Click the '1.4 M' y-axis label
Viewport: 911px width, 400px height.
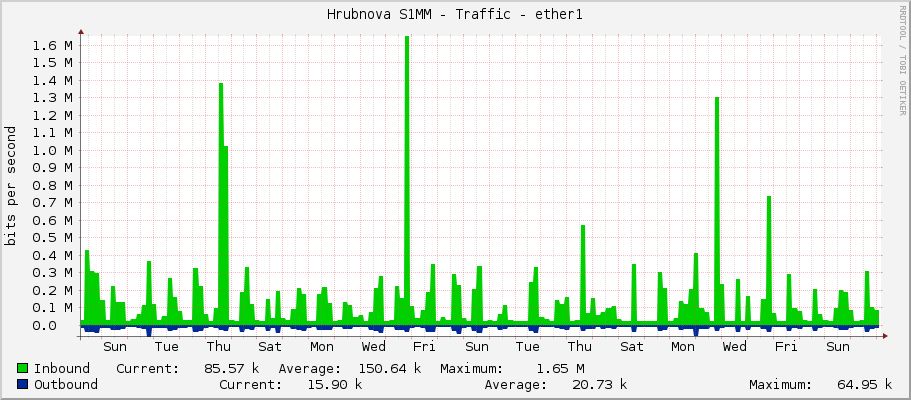(x=52, y=80)
